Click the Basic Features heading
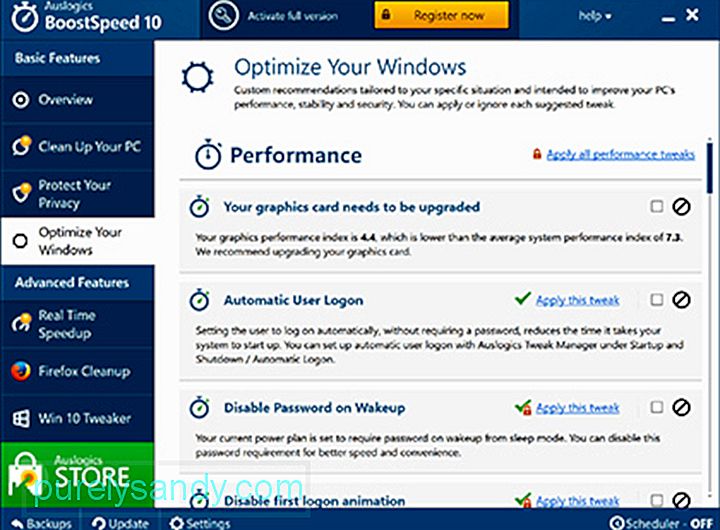Viewport: 720px width, 530px height. (x=57, y=58)
